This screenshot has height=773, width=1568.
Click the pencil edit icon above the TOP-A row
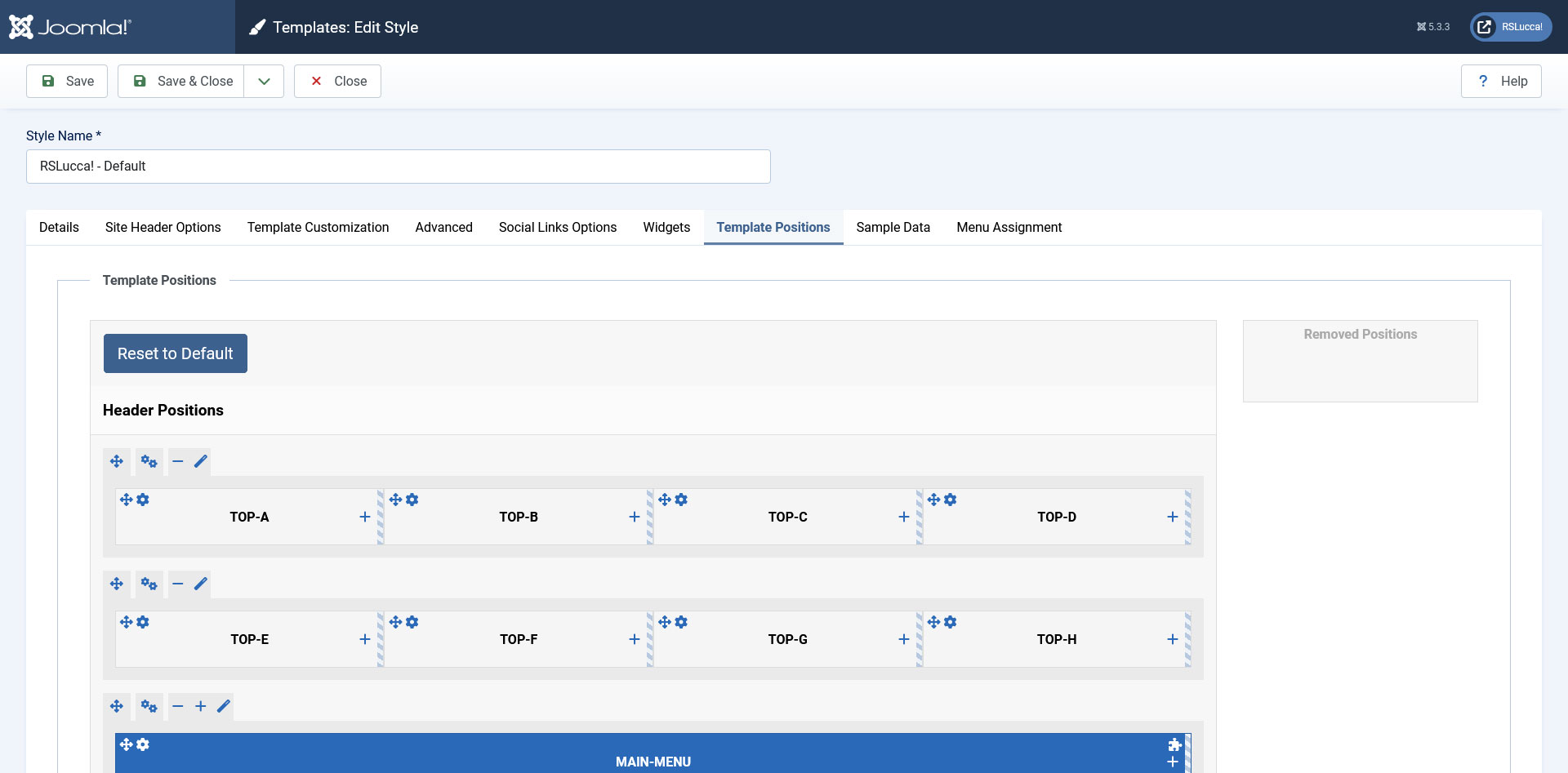[201, 461]
